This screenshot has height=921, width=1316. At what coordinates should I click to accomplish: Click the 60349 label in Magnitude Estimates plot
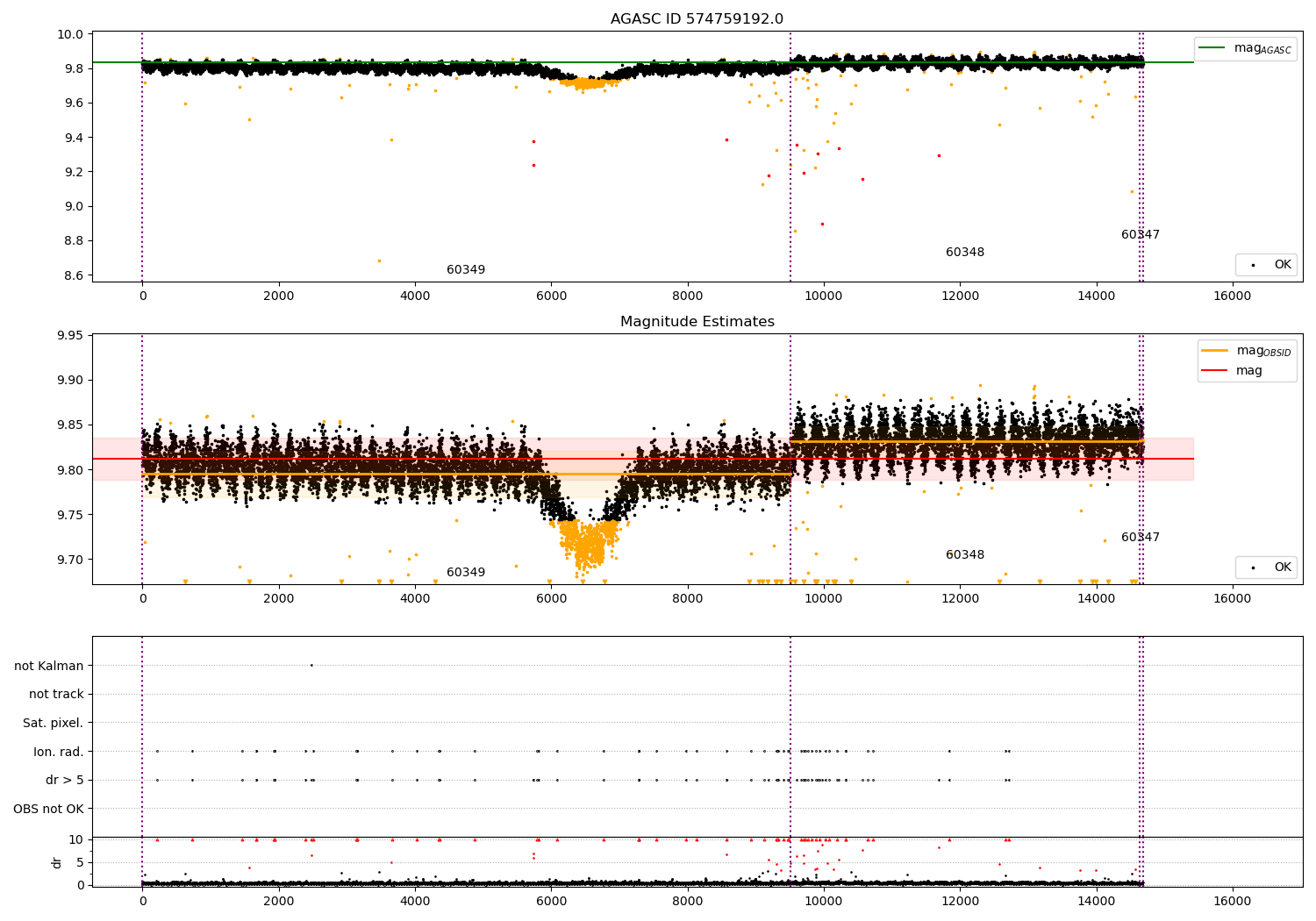click(466, 573)
